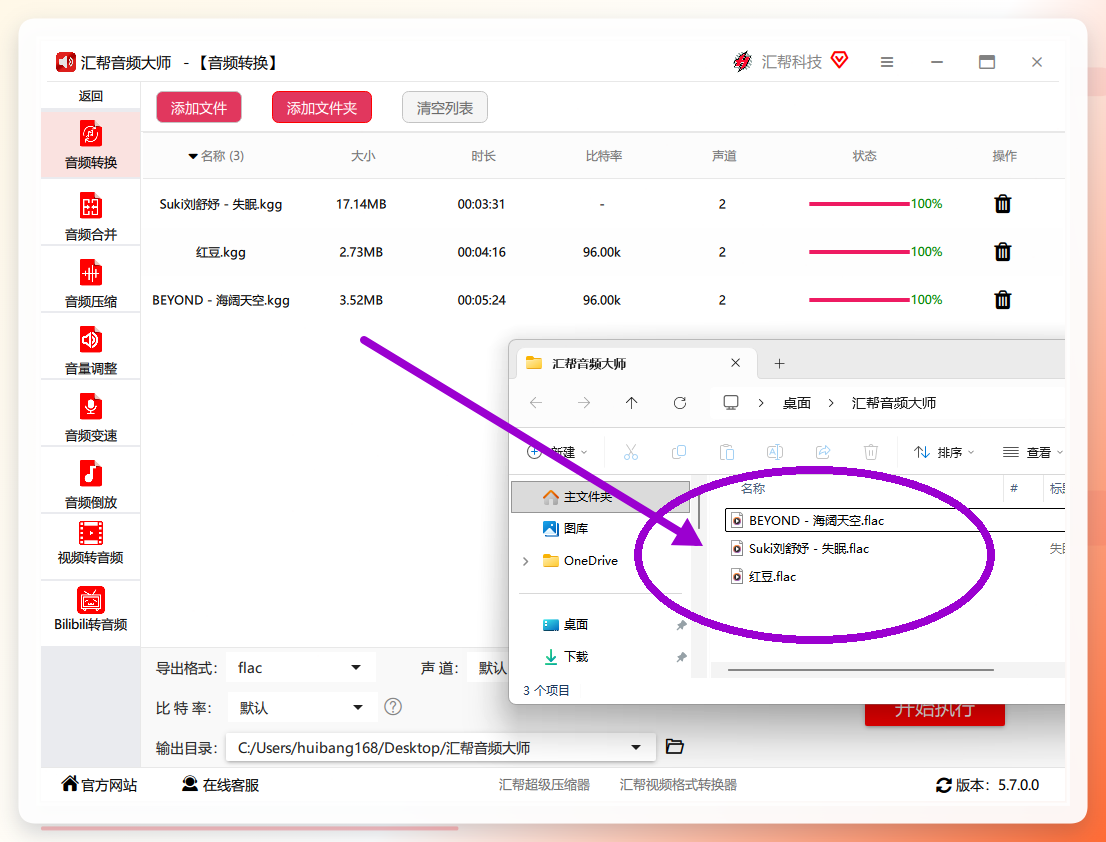Toggle sort arrow on 名称 (3) column
The width and height of the screenshot is (1106, 842).
[193, 156]
